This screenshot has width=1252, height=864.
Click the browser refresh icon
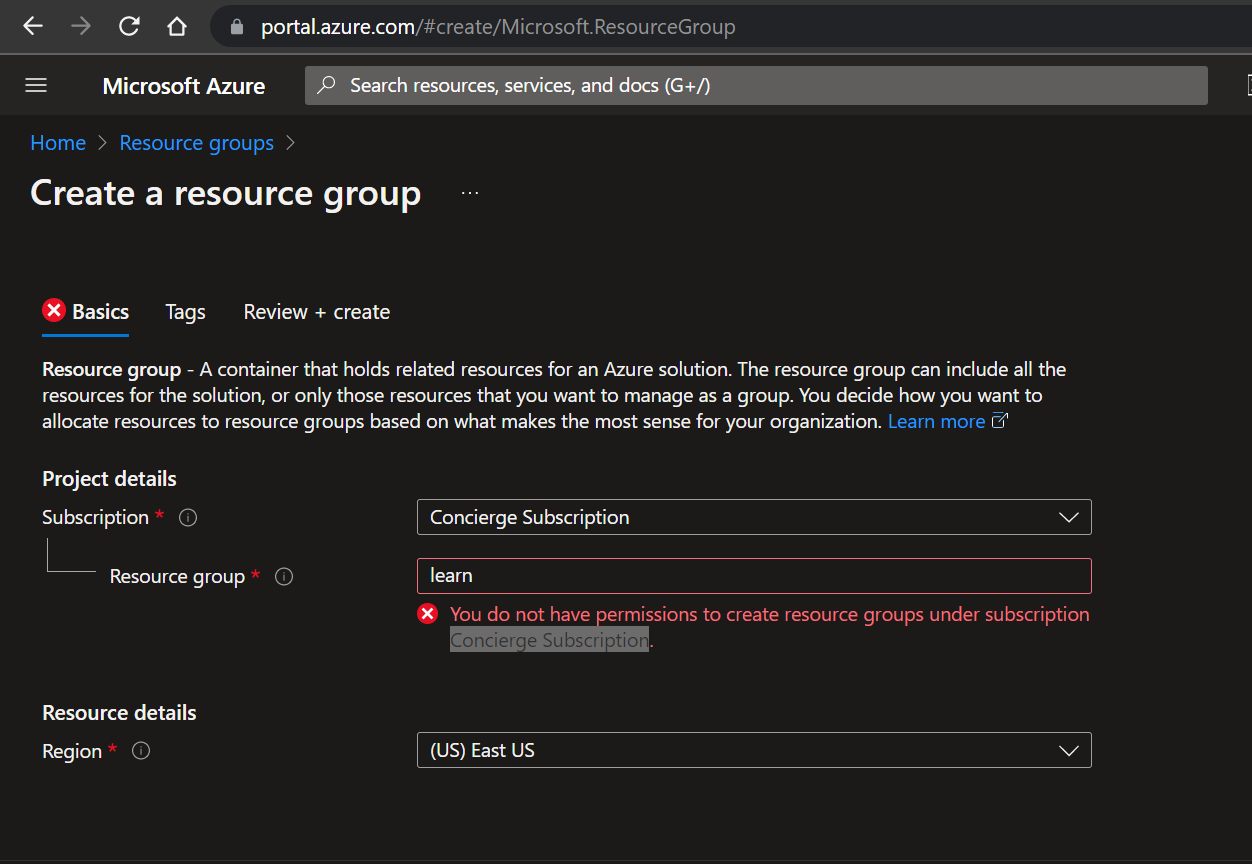point(128,26)
